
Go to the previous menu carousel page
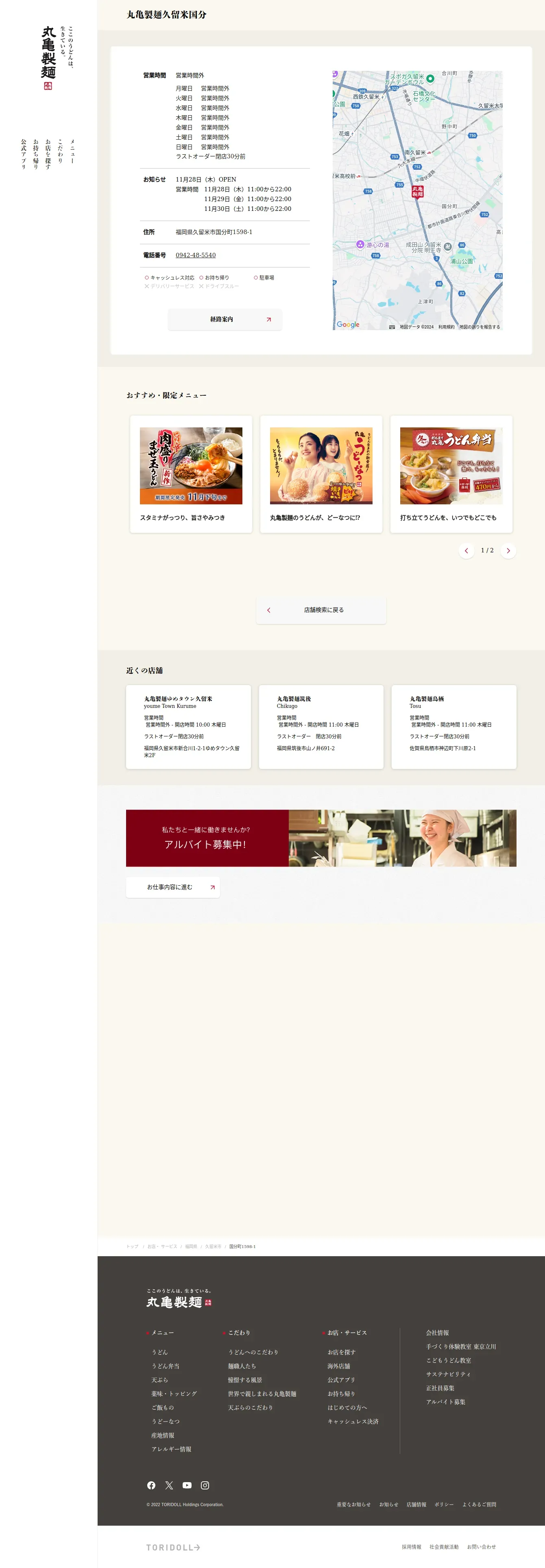click(x=467, y=551)
